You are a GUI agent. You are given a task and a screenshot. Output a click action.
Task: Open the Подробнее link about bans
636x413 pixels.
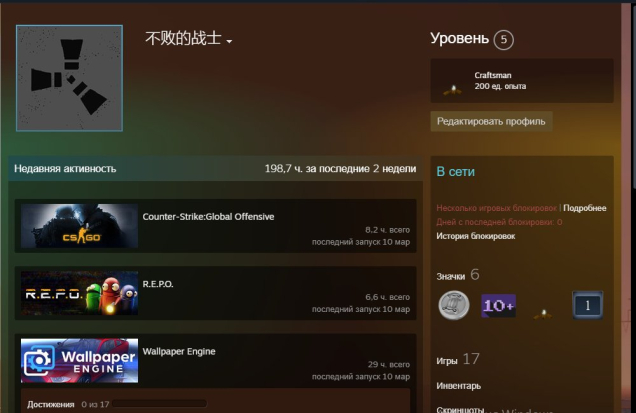click(584, 208)
